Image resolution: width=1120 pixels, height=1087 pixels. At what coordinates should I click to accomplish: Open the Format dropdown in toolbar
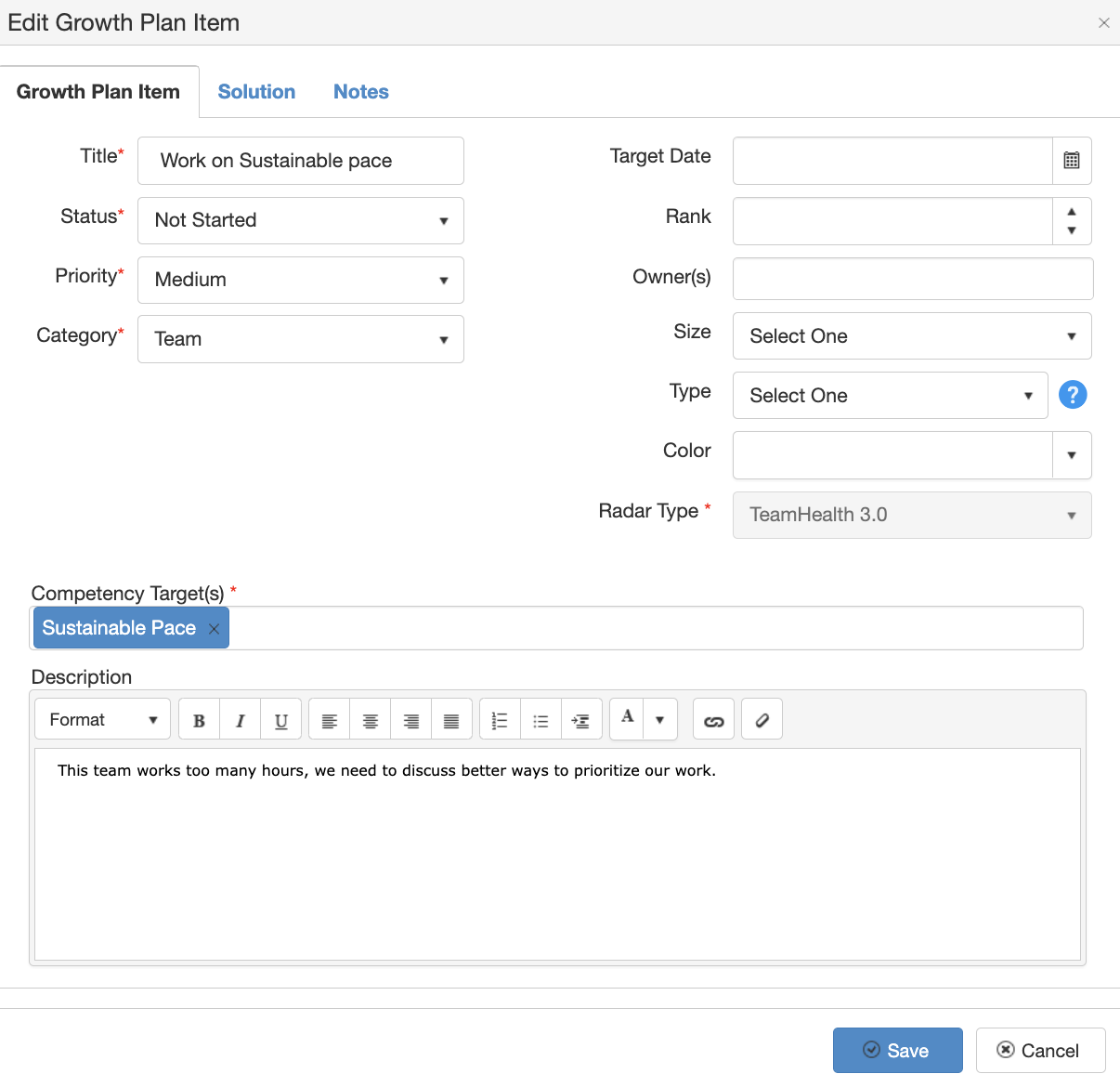[103, 720]
